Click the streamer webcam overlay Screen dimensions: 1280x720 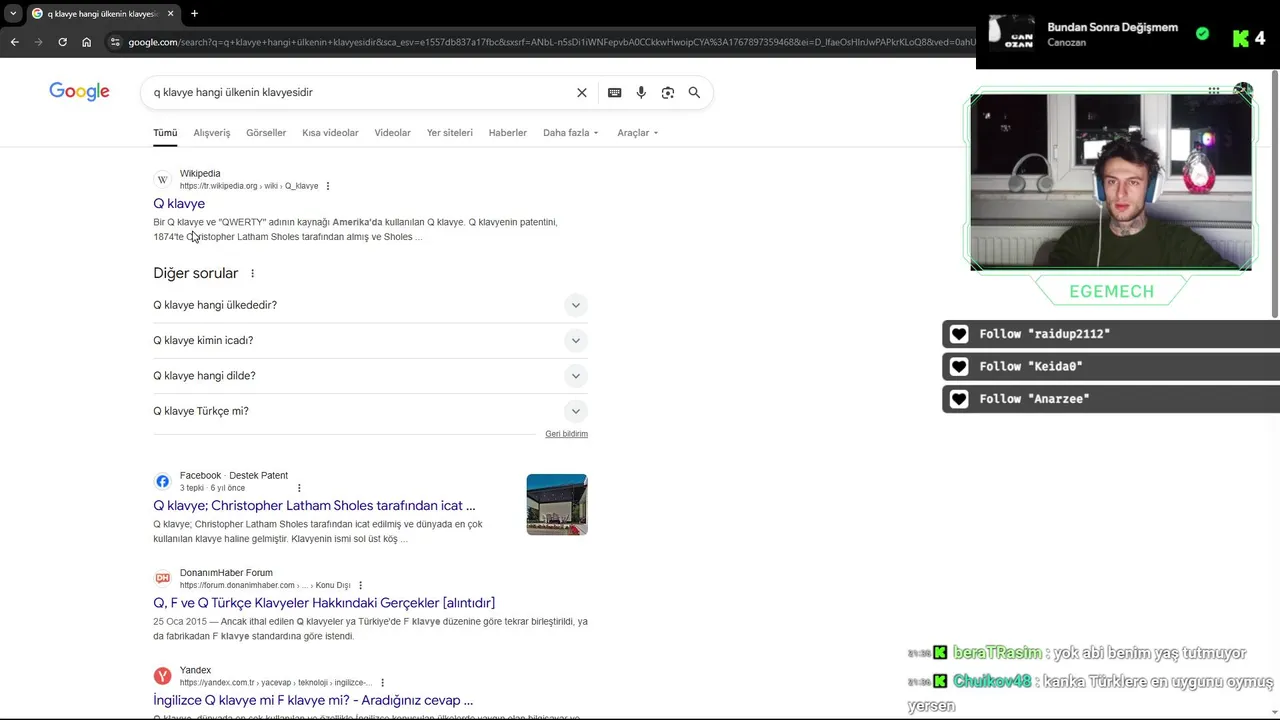pyautogui.click(x=1111, y=181)
